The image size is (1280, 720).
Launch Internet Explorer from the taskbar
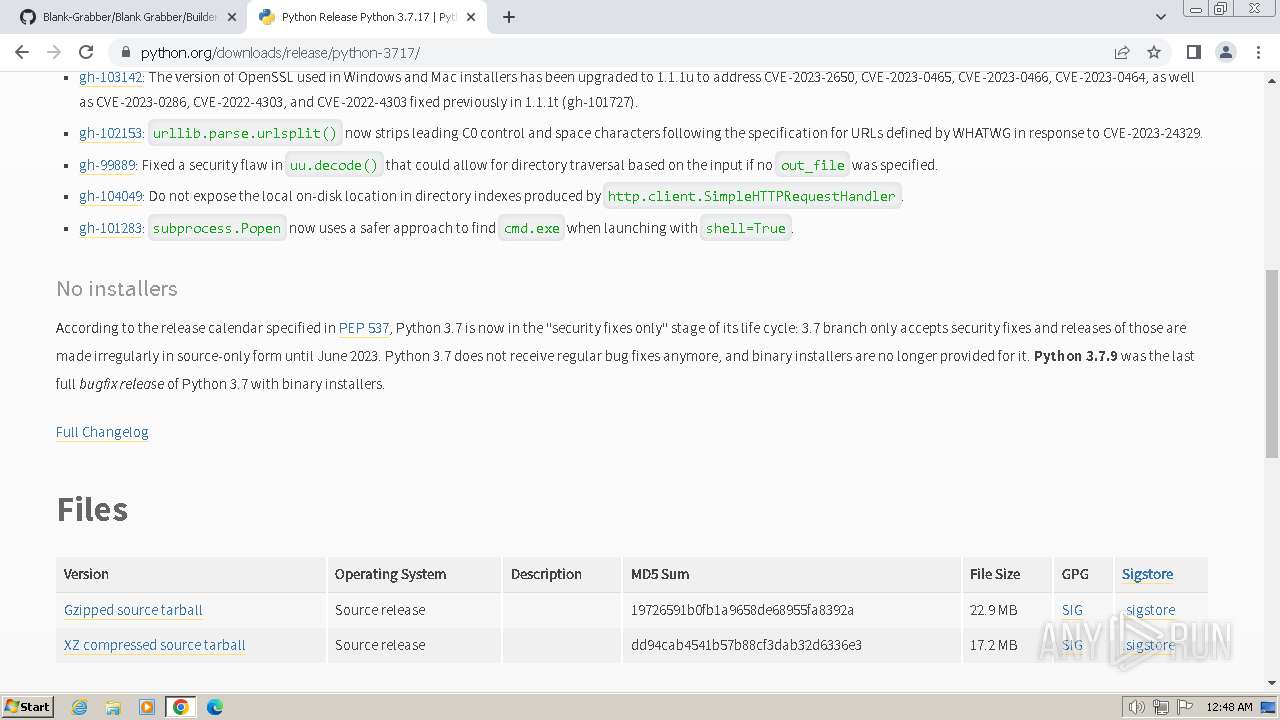coord(79,707)
